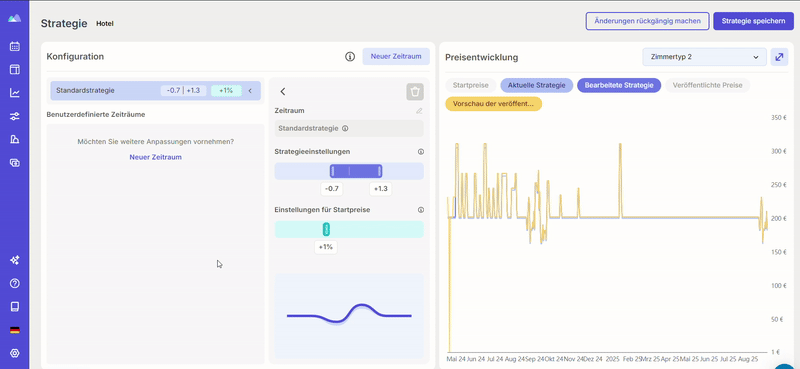Click the trash delete icon
Screen dimensions: 800x369
(x=415, y=92)
